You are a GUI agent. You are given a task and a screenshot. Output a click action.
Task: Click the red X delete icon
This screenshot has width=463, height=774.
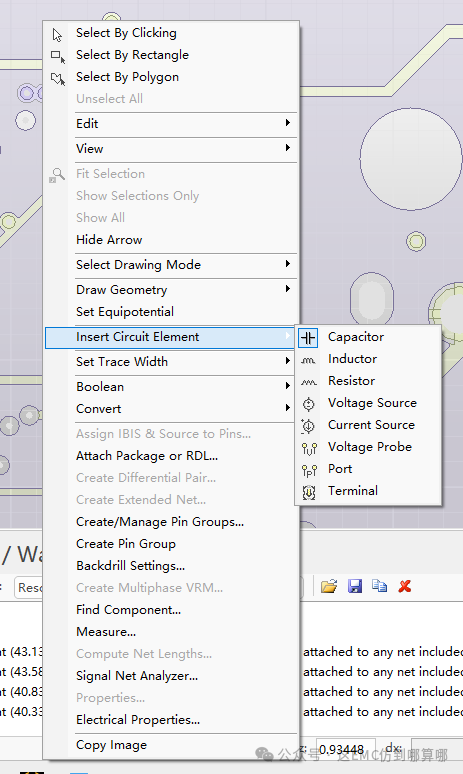(405, 586)
